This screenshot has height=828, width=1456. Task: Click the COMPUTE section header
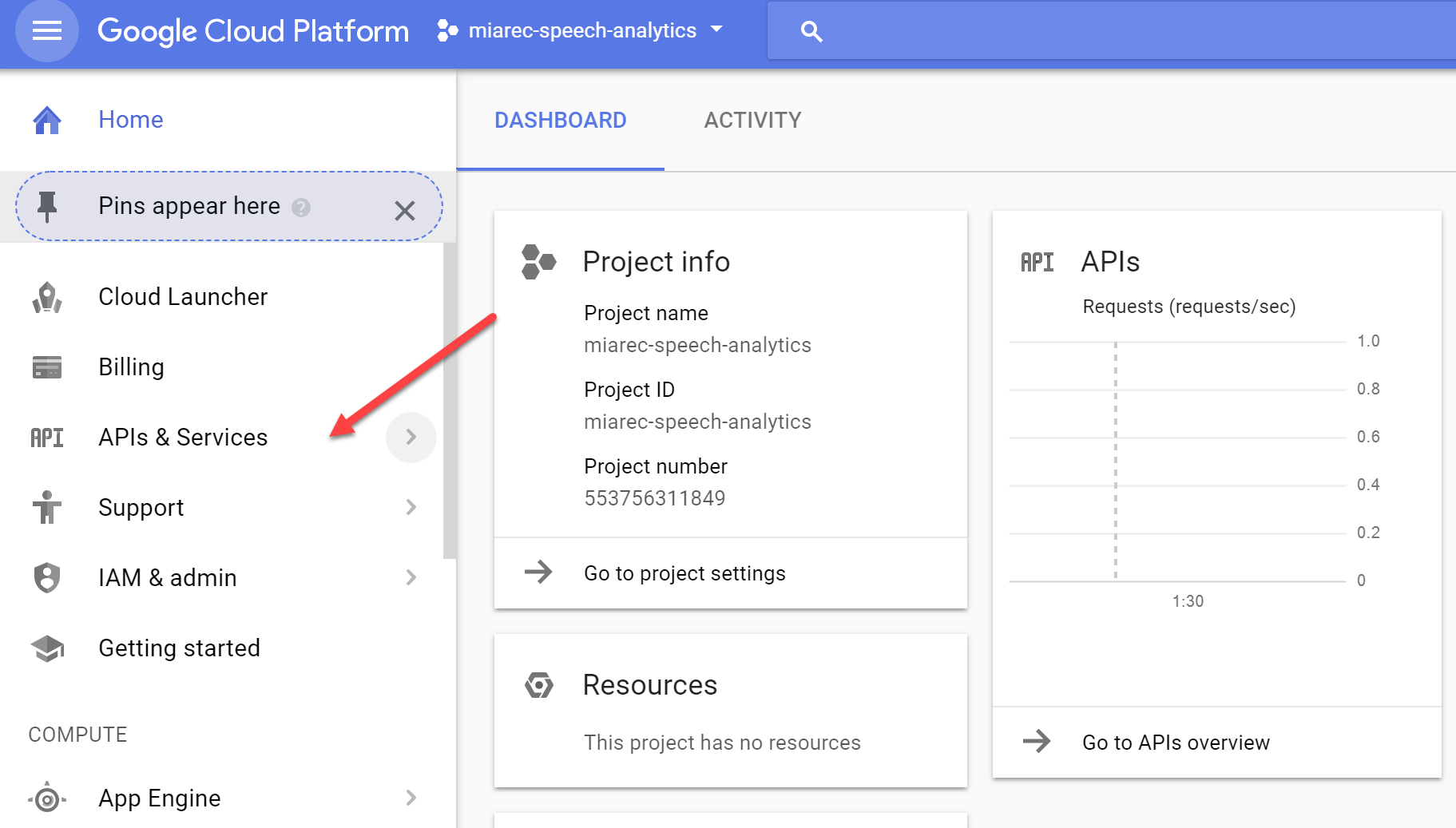coord(77,735)
